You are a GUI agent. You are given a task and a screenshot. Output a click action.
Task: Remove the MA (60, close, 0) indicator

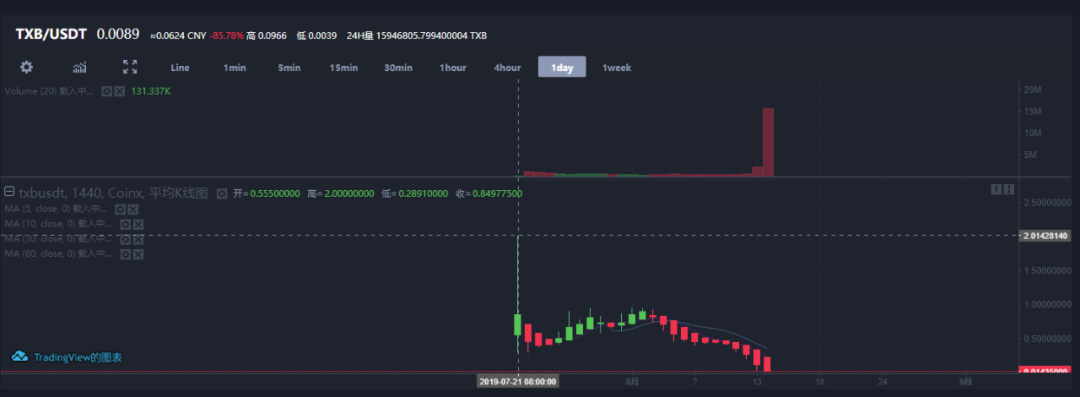tap(138, 254)
